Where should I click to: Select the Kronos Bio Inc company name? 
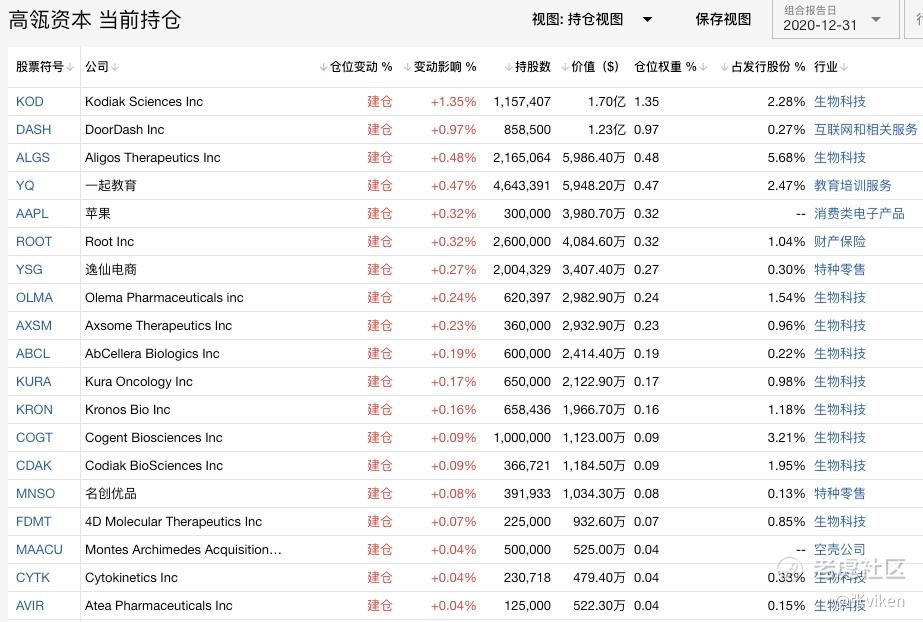click(x=127, y=410)
